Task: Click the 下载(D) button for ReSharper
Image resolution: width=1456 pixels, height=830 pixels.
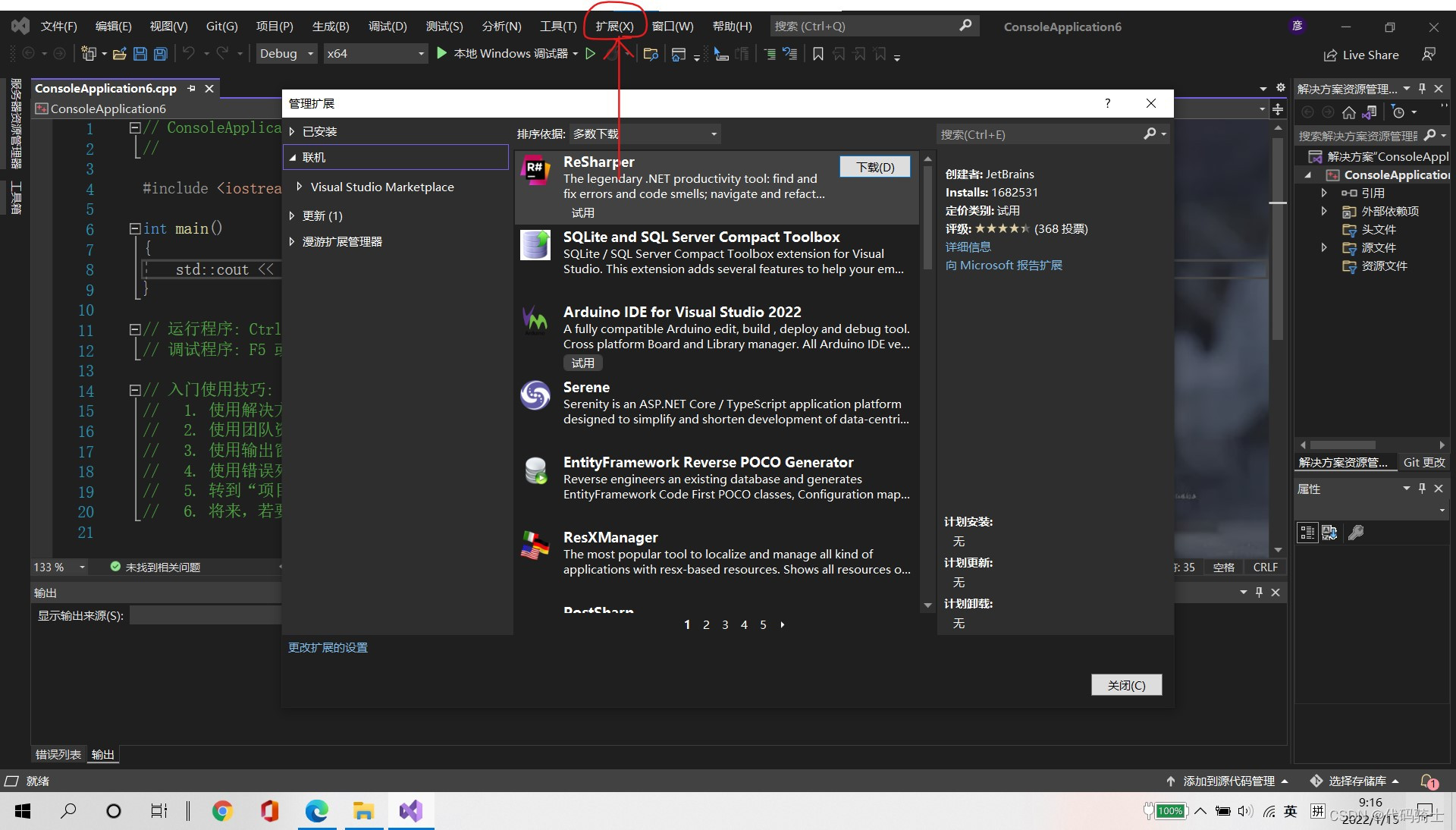Action: [x=875, y=167]
